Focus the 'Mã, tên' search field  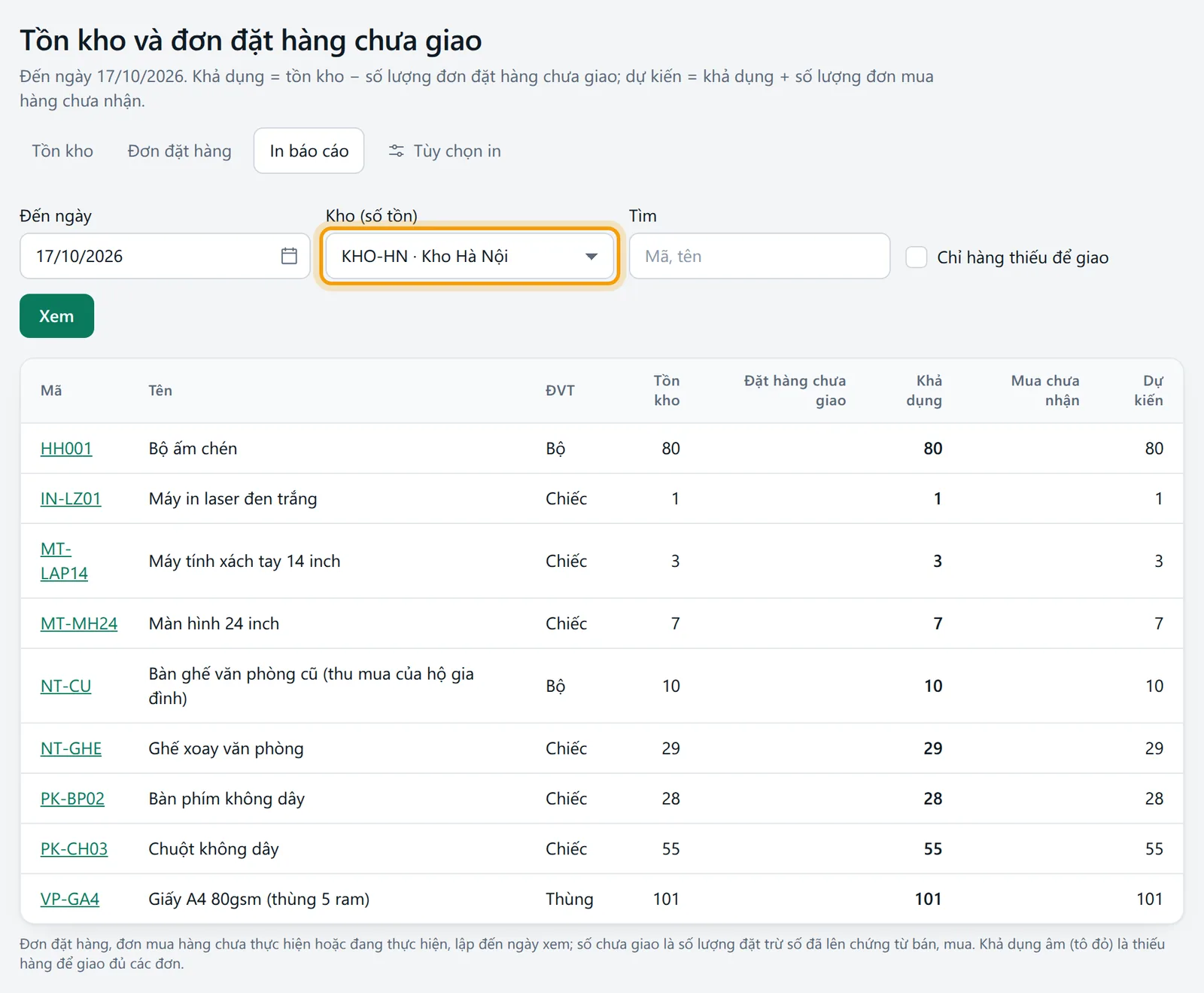click(759, 256)
